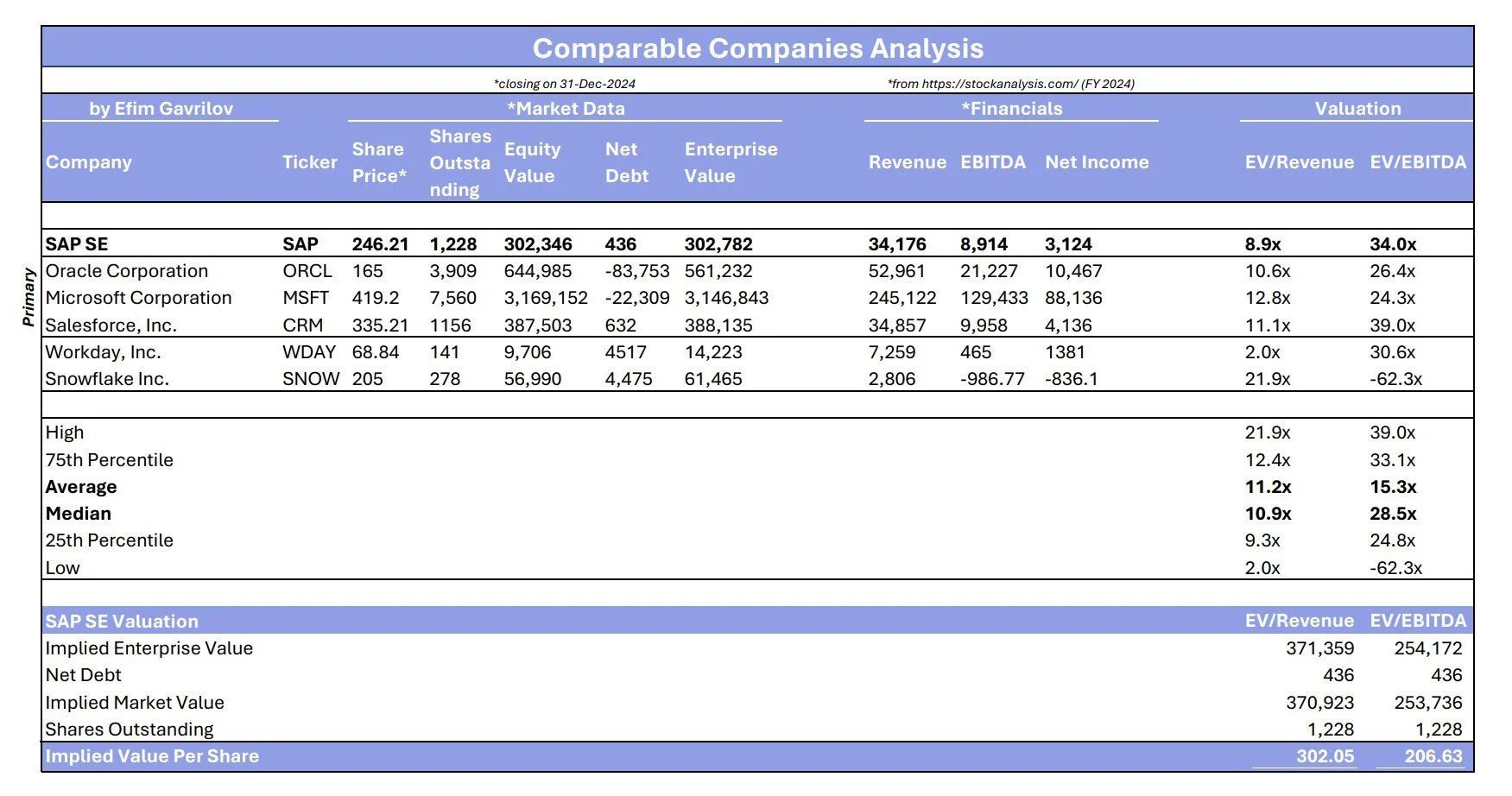Click the 'Share Price*' column header
Image resolution: width=1512 pixels, height=796 pixels.
[x=379, y=162]
